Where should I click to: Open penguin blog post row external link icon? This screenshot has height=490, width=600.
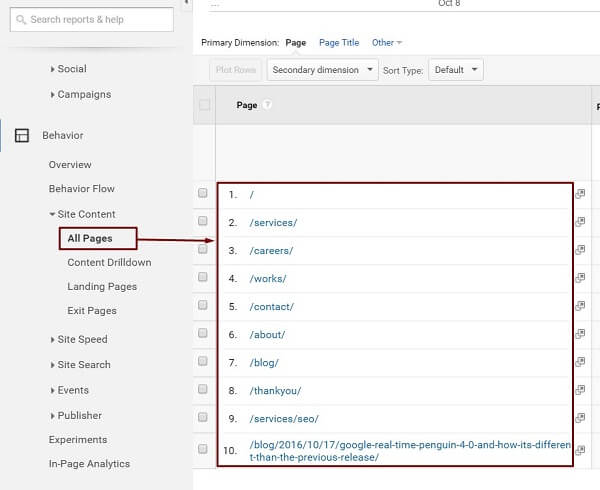click(580, 450)
